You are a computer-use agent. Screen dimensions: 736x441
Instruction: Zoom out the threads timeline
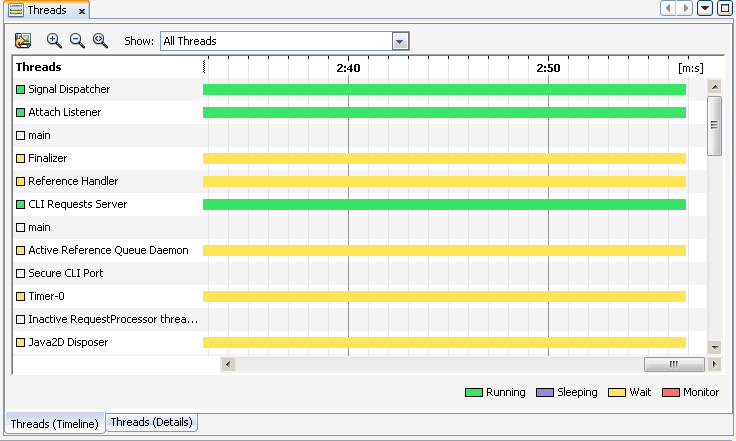click(x=77, y=41)
